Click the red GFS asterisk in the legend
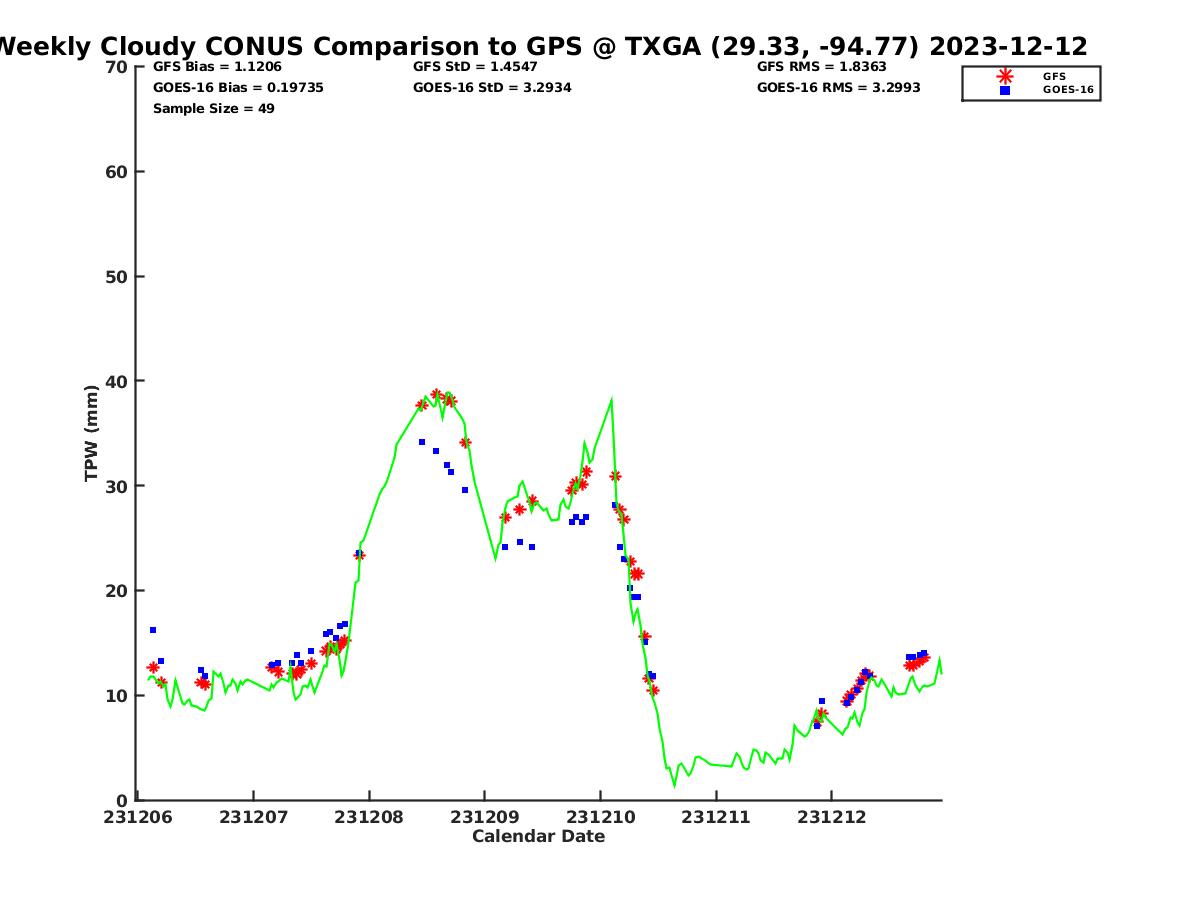Viewport: 1200px width, 900px height. (x=1004, y=76)
